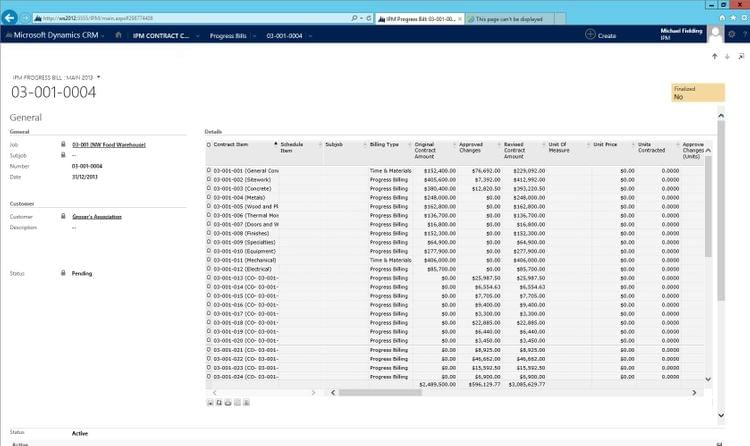750x446 pixels.
Task: Click the address bar search magnifier icon
Action: click(354, 18)
